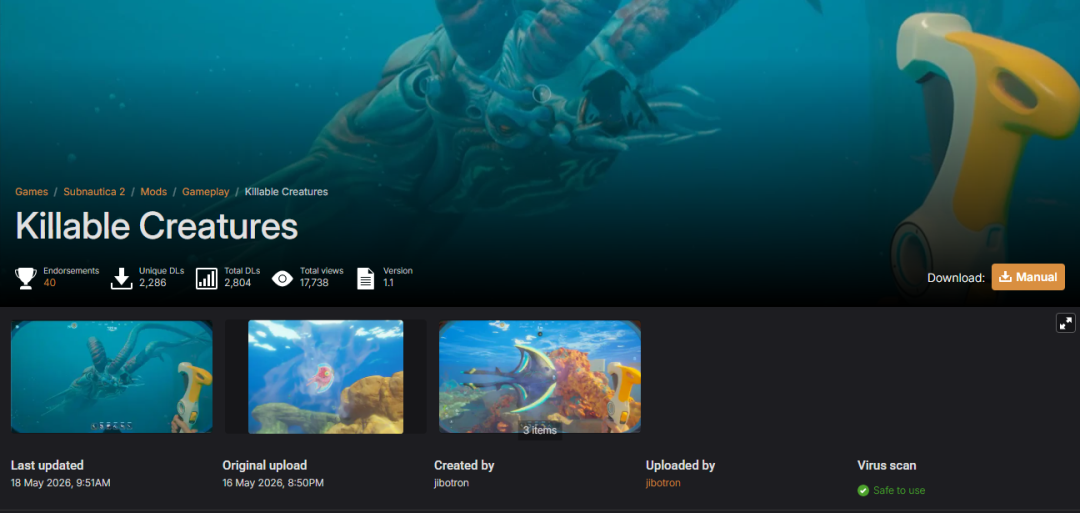This screenshot has width=1080, height=513.
Task: Click the Virus scan label
Action: (886, 465)
